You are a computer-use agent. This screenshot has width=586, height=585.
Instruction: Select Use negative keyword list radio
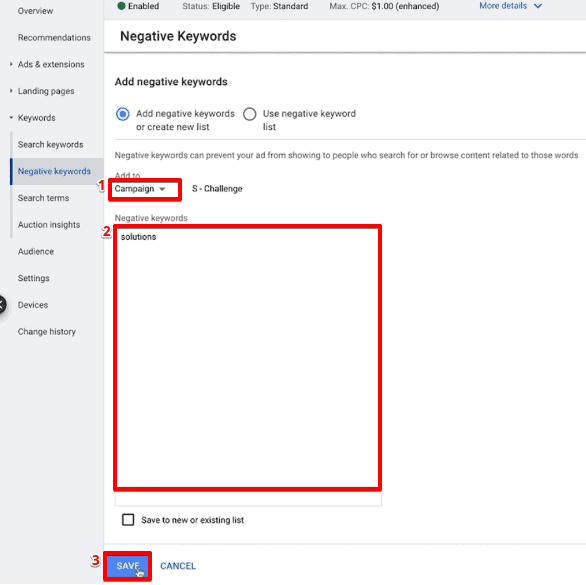tap(250, 114)
